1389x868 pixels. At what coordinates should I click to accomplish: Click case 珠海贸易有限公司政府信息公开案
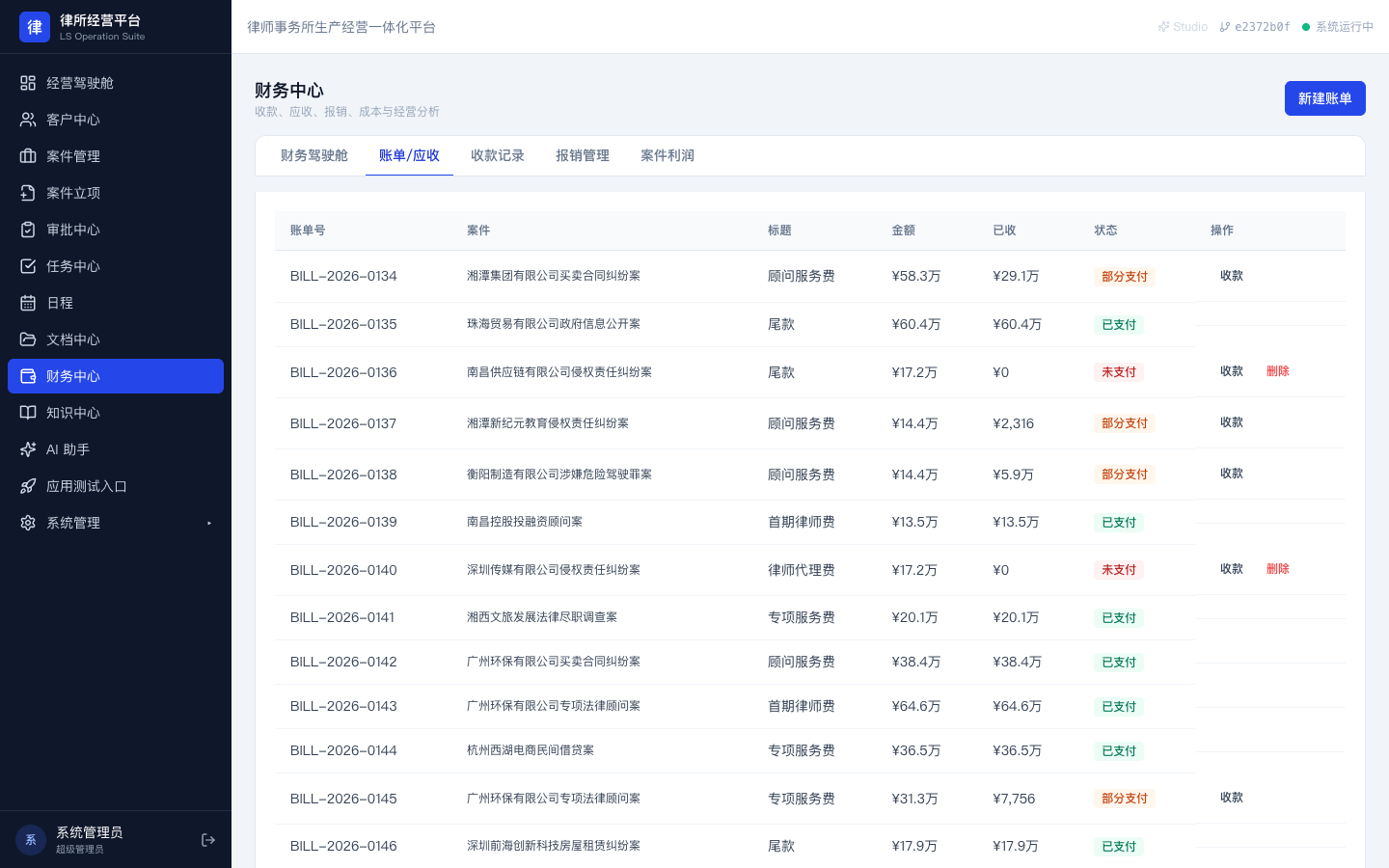pyautogui.click(x=554, y=324)
